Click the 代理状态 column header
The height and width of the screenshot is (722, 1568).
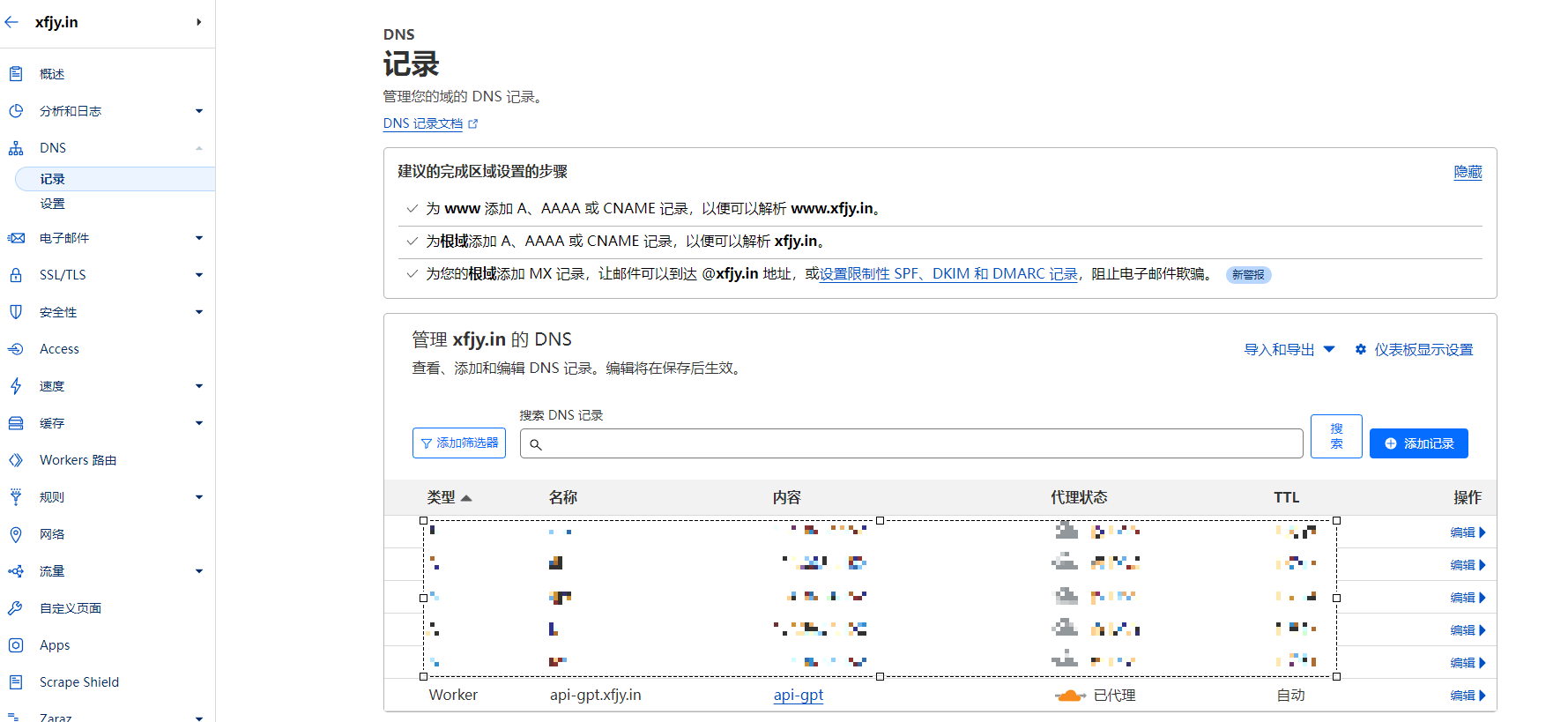(x=1079, y=497)
